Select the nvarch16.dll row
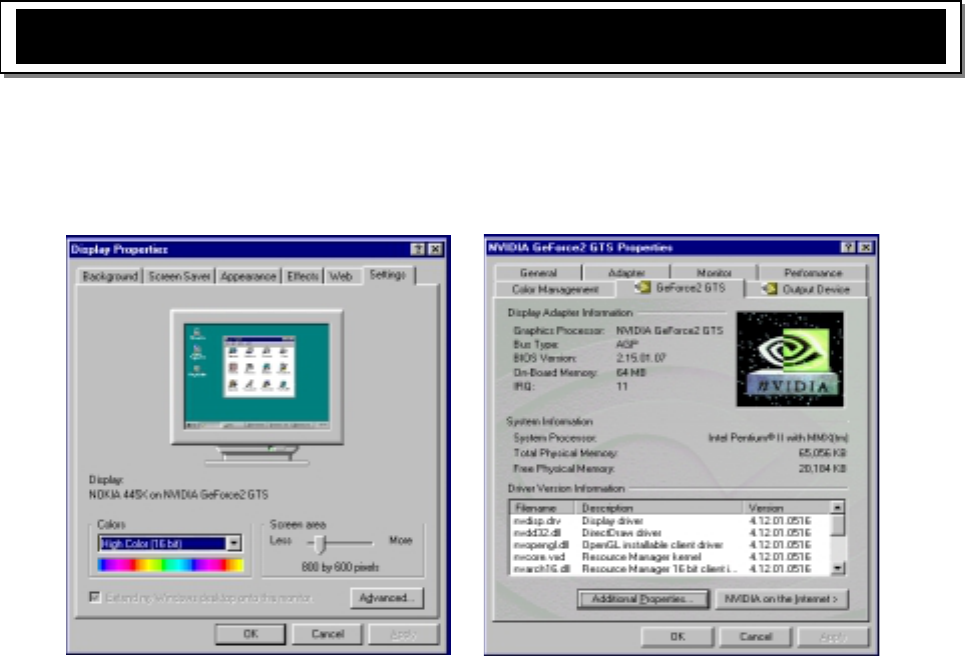 [670, 569]
